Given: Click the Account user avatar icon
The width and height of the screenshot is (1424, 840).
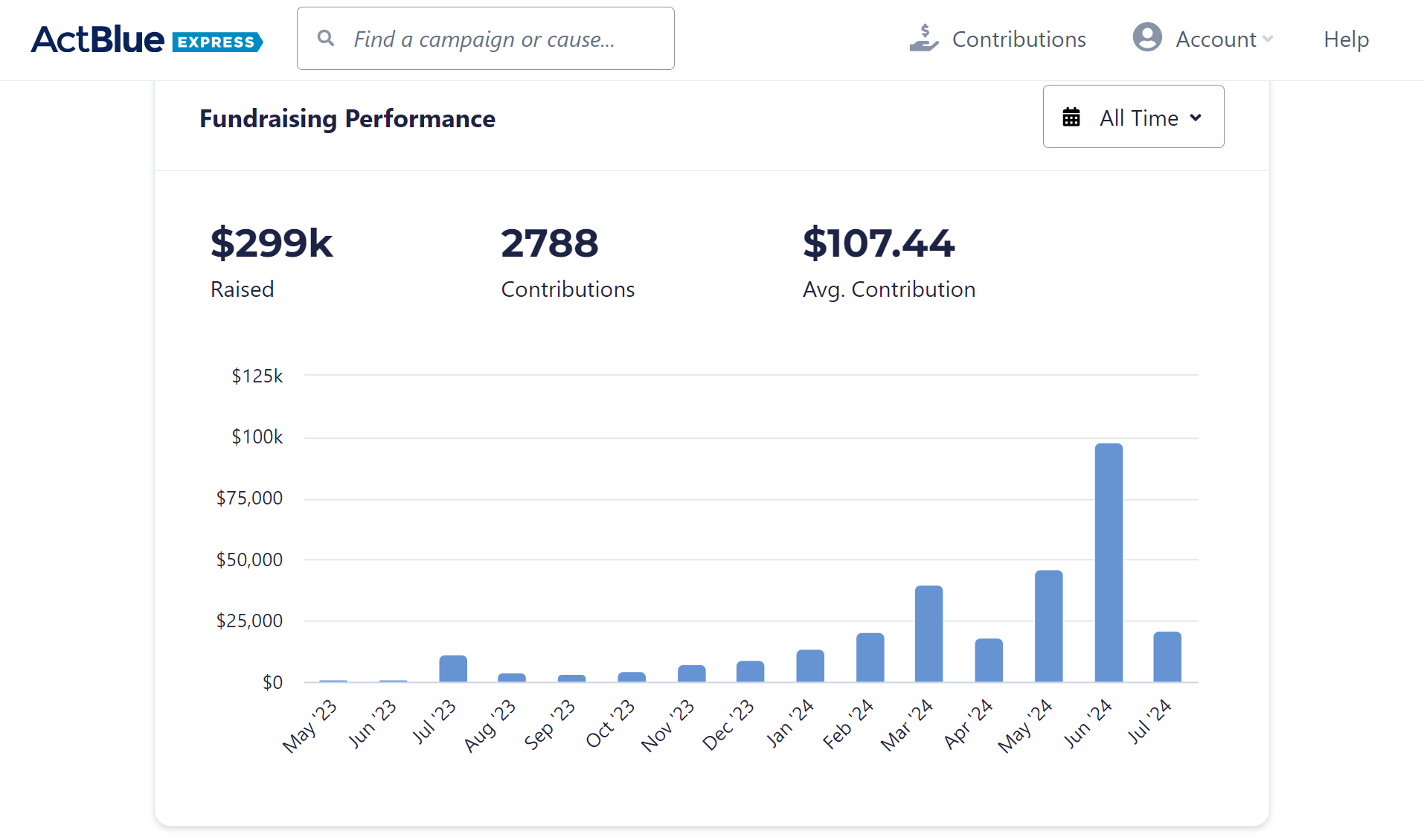Looking at the screenshot, I should 1146,38.
